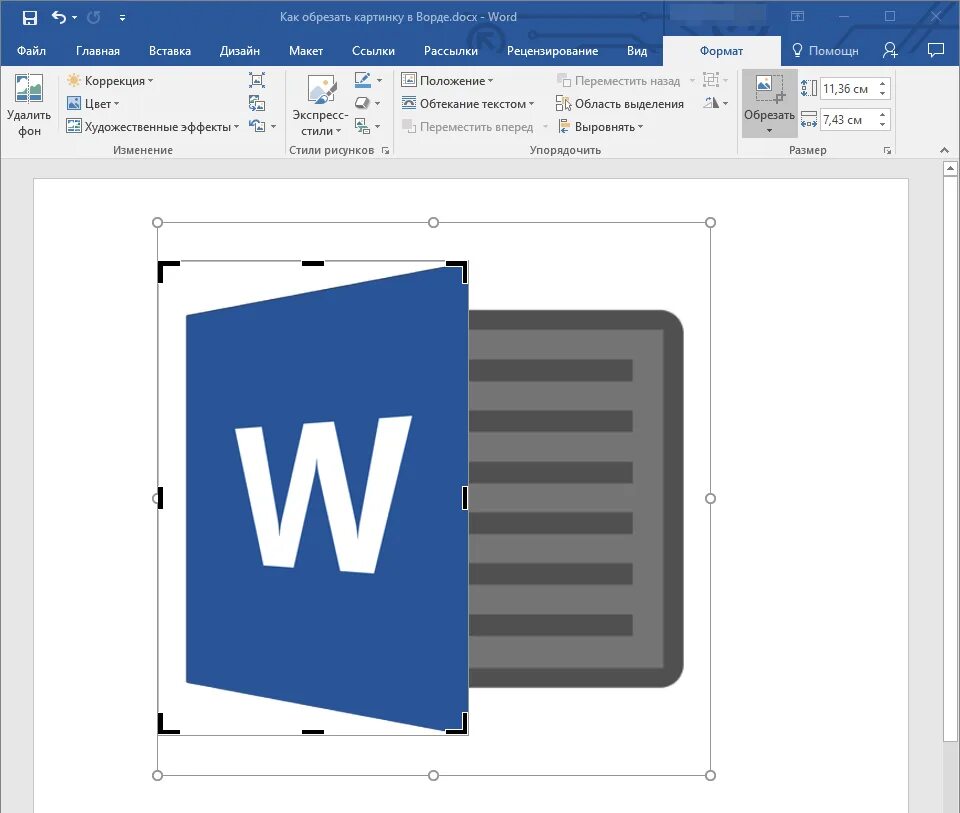960x813 pixels.
Task: Click the Compress Pictures icon
Action: point(257,80)
